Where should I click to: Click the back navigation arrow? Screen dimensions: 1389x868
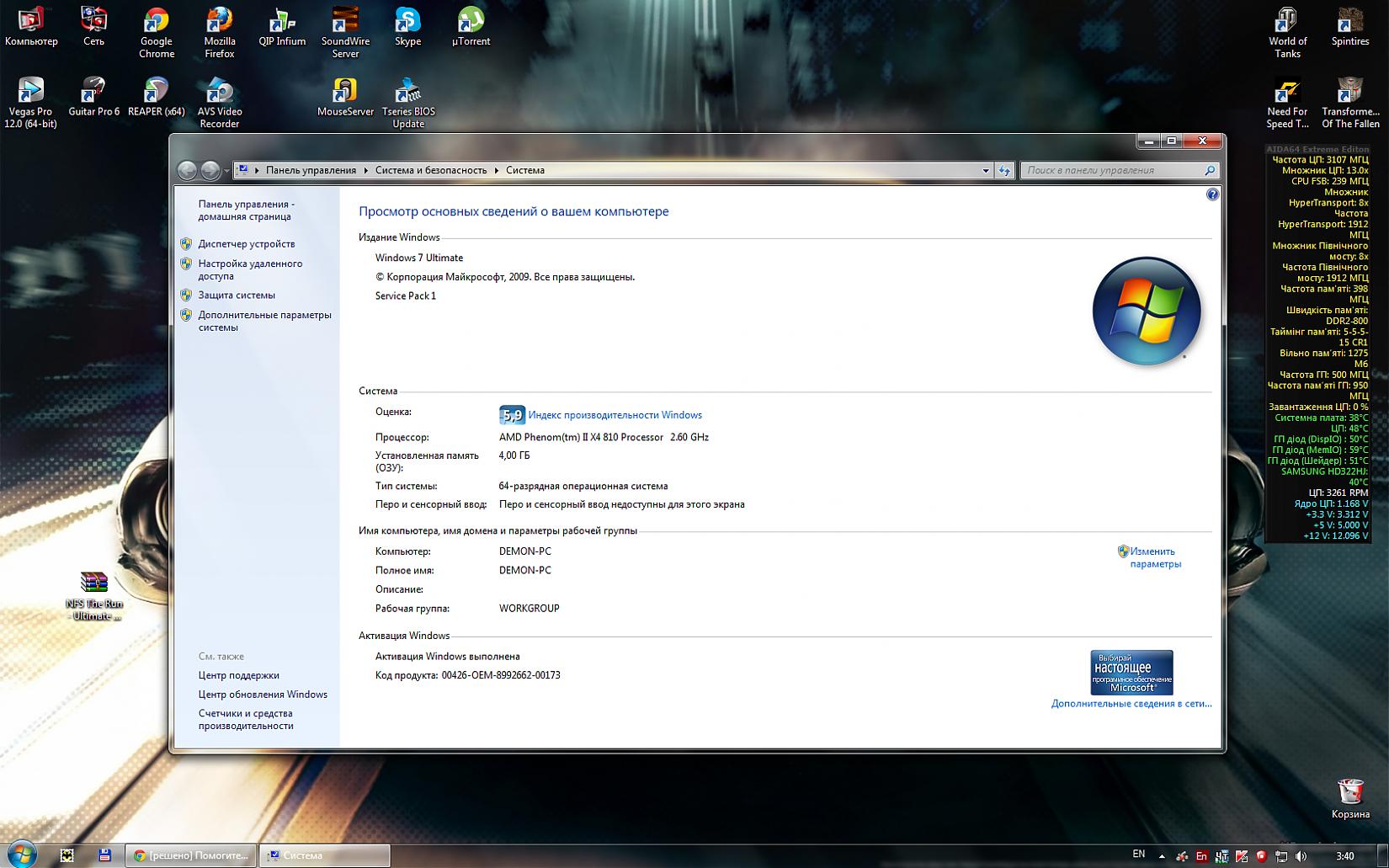(x=187, y=171)
